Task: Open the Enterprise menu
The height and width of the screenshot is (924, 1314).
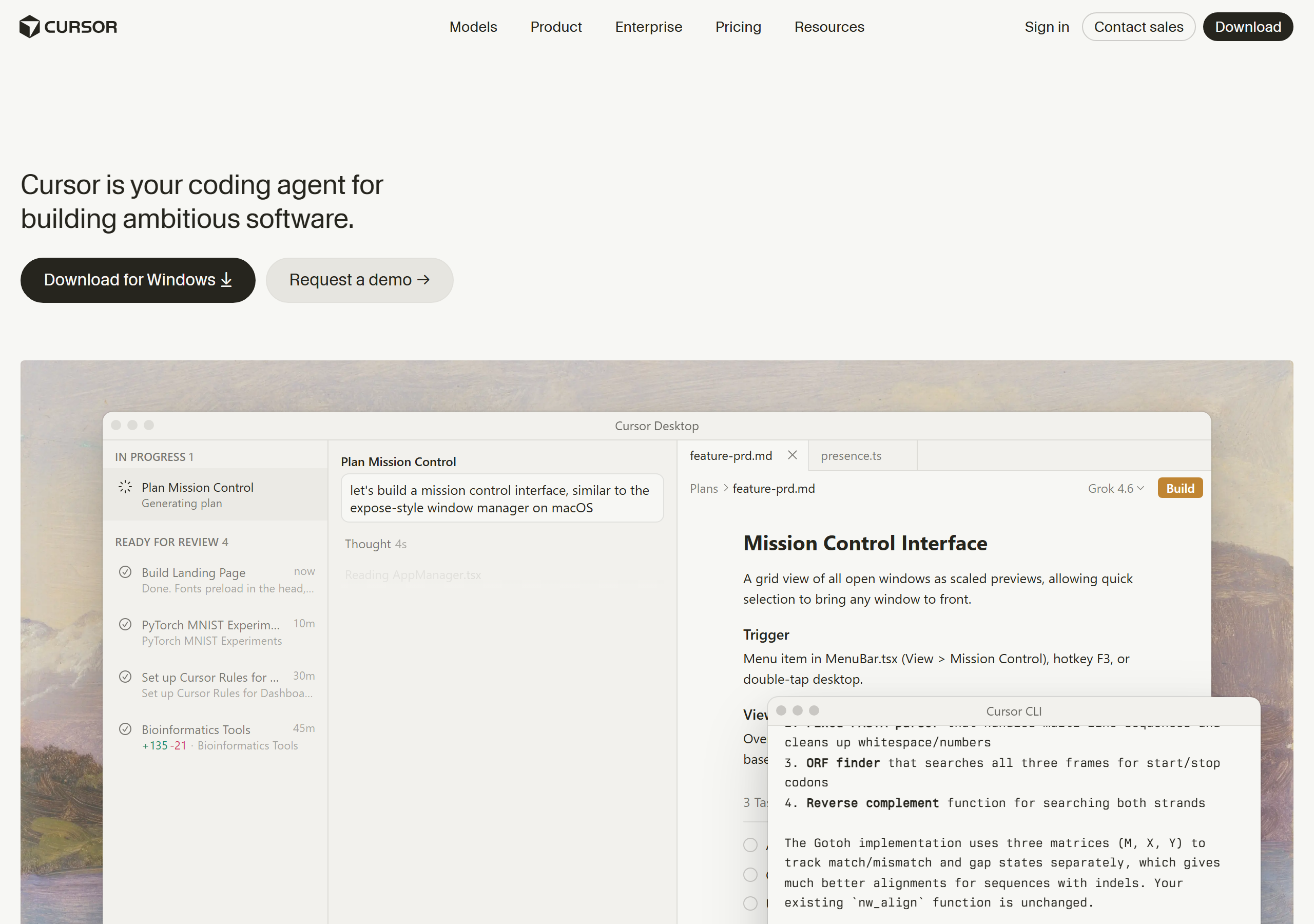Action: pyautogui.click(x=648, y=27)
